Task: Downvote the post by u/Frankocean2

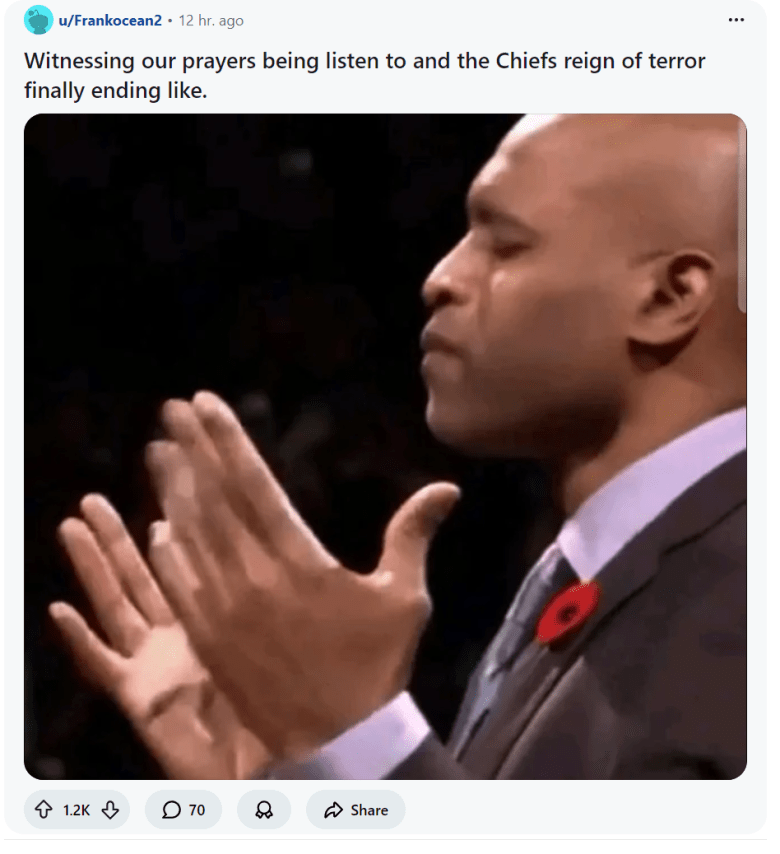Action: tap(111, 810)
